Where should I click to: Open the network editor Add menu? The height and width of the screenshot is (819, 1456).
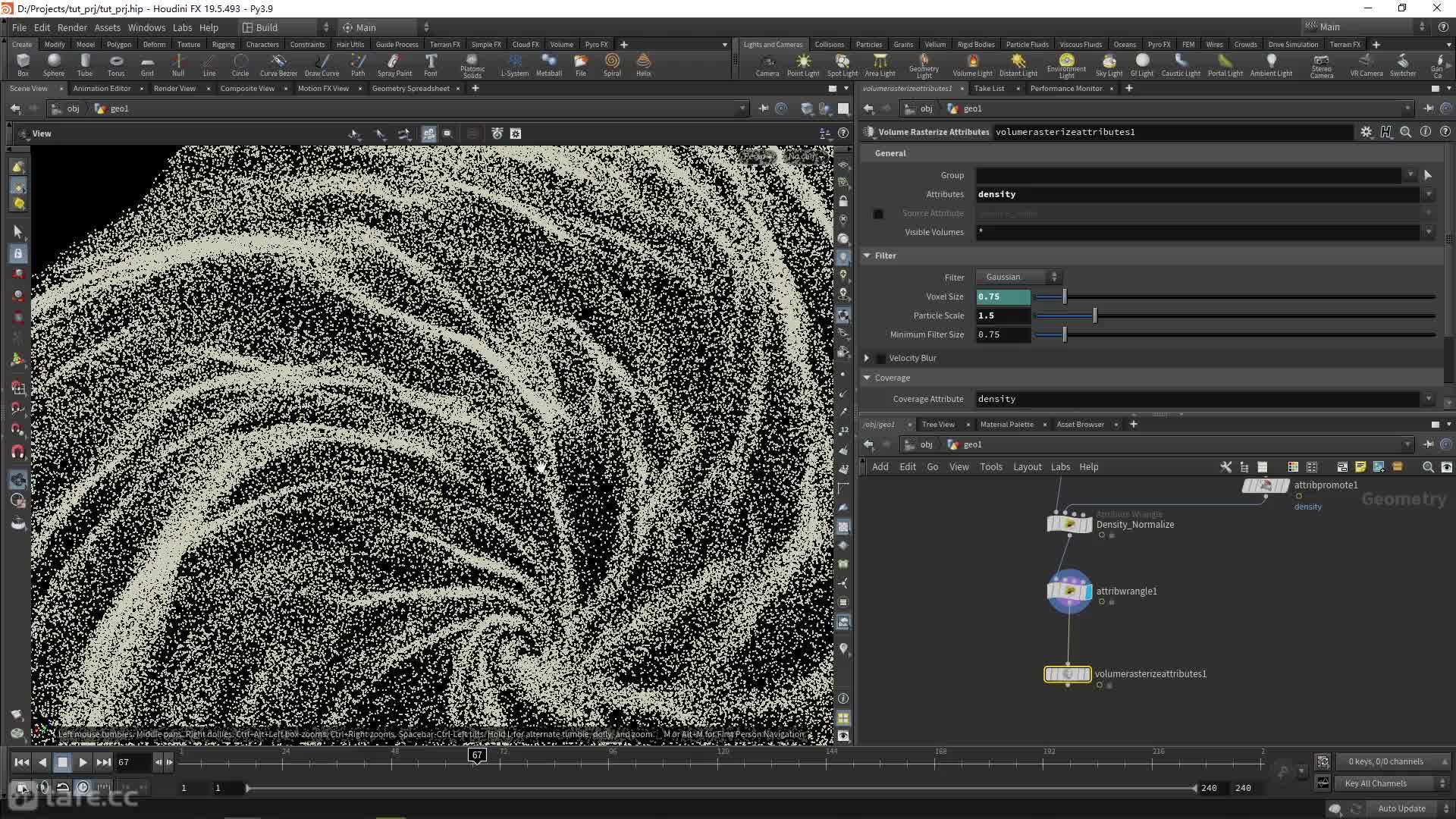880,467
